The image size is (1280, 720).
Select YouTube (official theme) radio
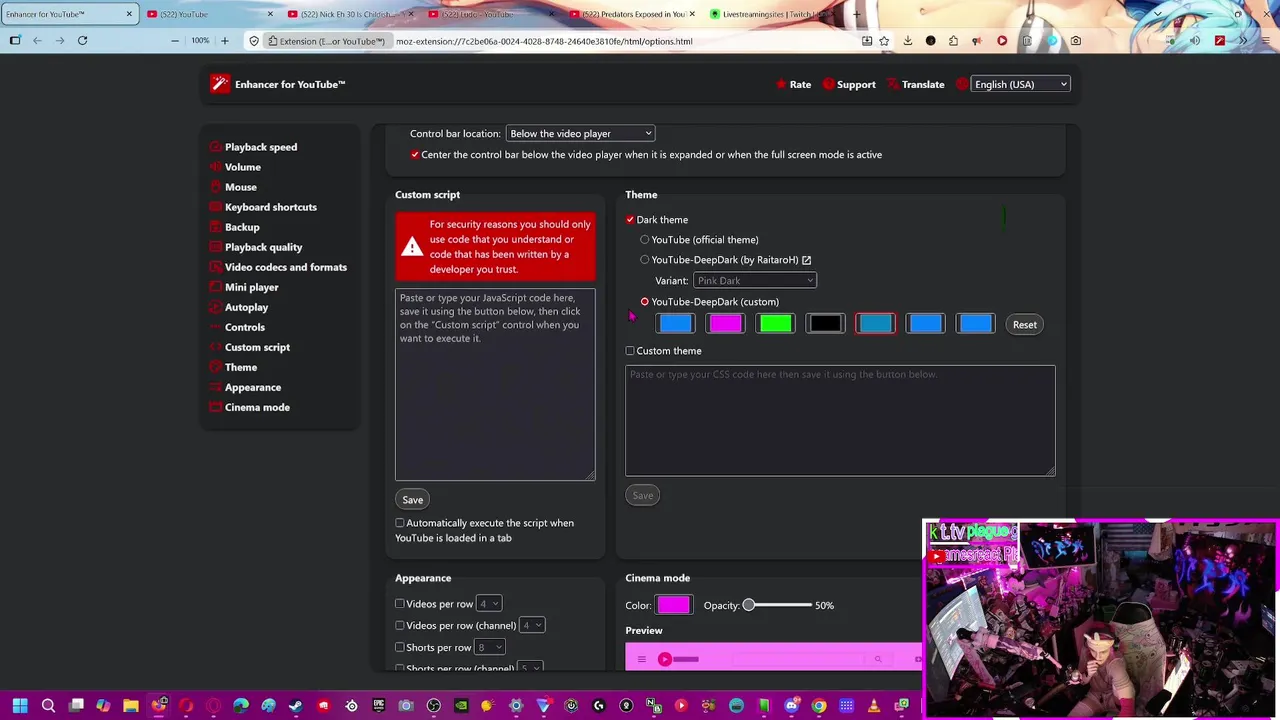(x=645, y=240)
